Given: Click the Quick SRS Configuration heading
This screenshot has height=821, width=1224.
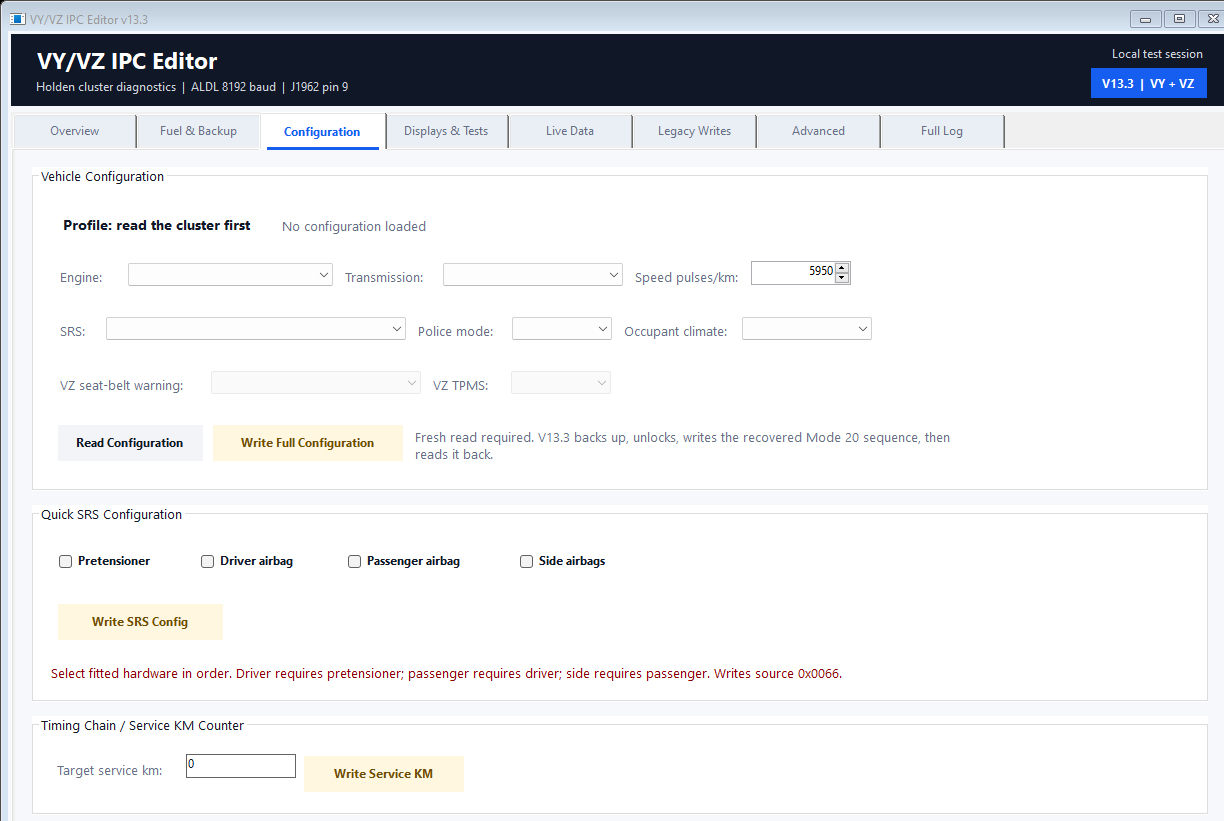Looking at the screenshot, I should coord(111,515).
